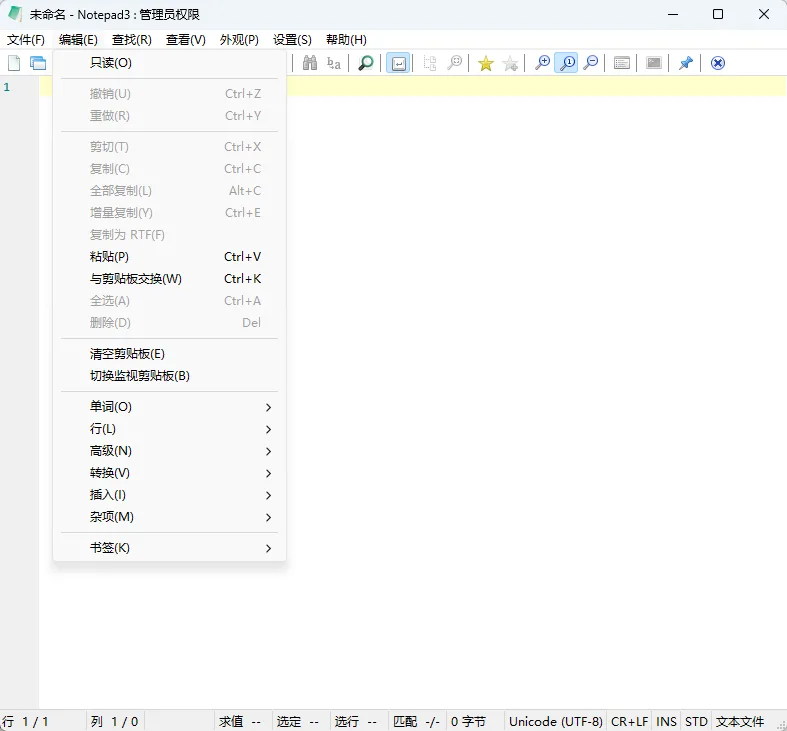Click the blue pushpin Always On Top icon
Screen dimensions: 787x731
pyautogui.click(x=686, y=63)
